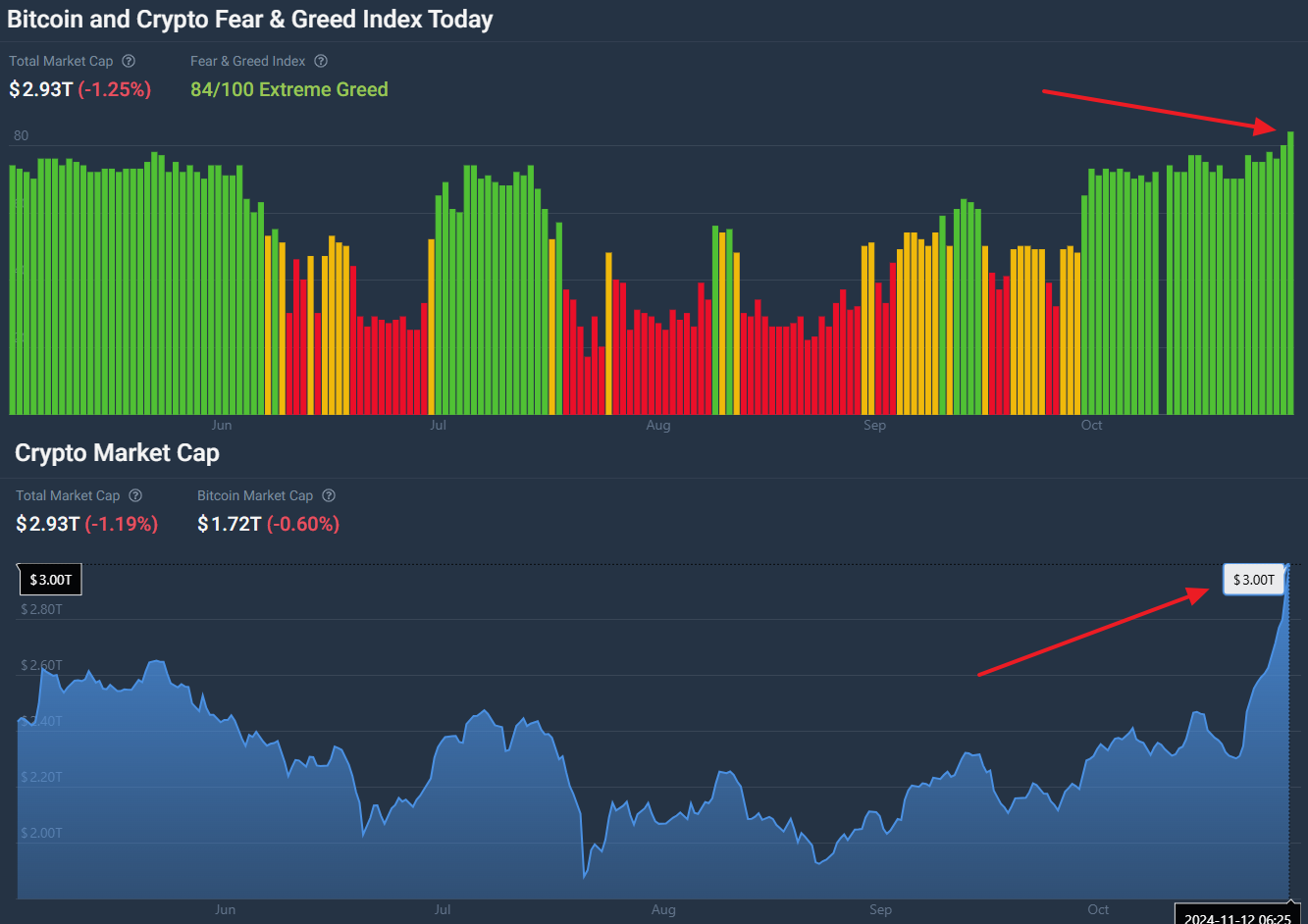
Task: Click the 84/100 Extreme Greed value
Action: click(289, 89)
